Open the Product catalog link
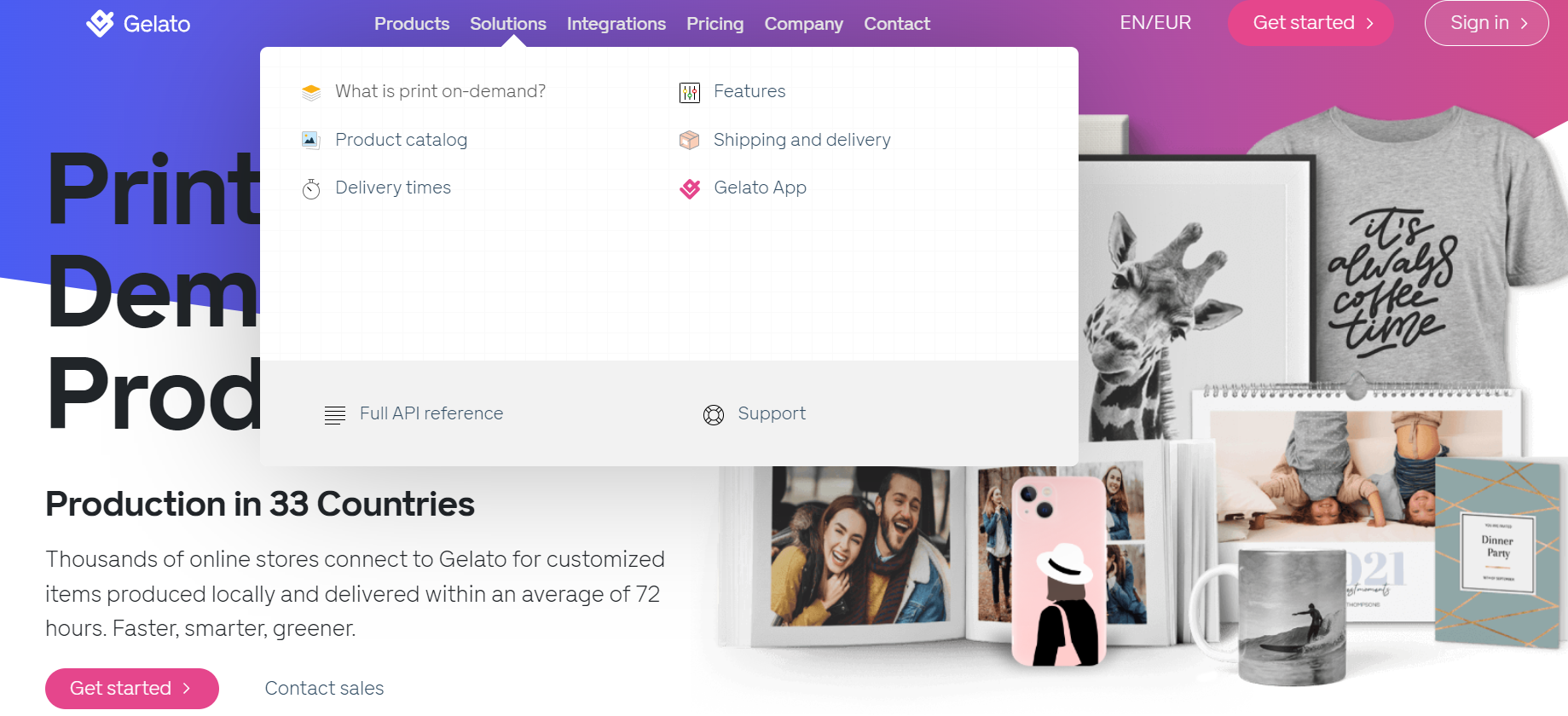Image resolution: width=1568 pixels, height=716 pixels. click(x=401, y=140)
